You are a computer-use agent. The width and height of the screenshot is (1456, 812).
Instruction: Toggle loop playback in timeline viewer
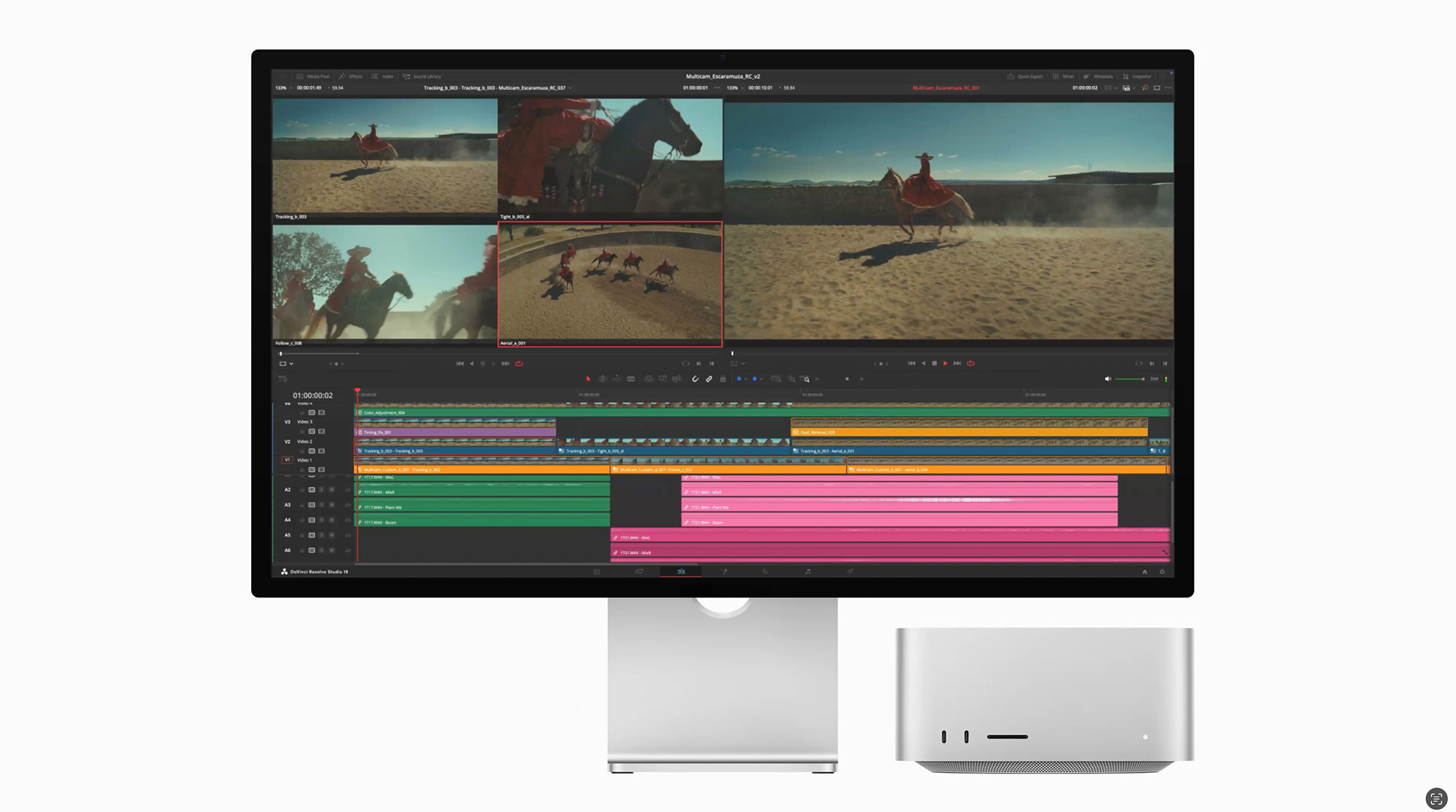point(970,363)
